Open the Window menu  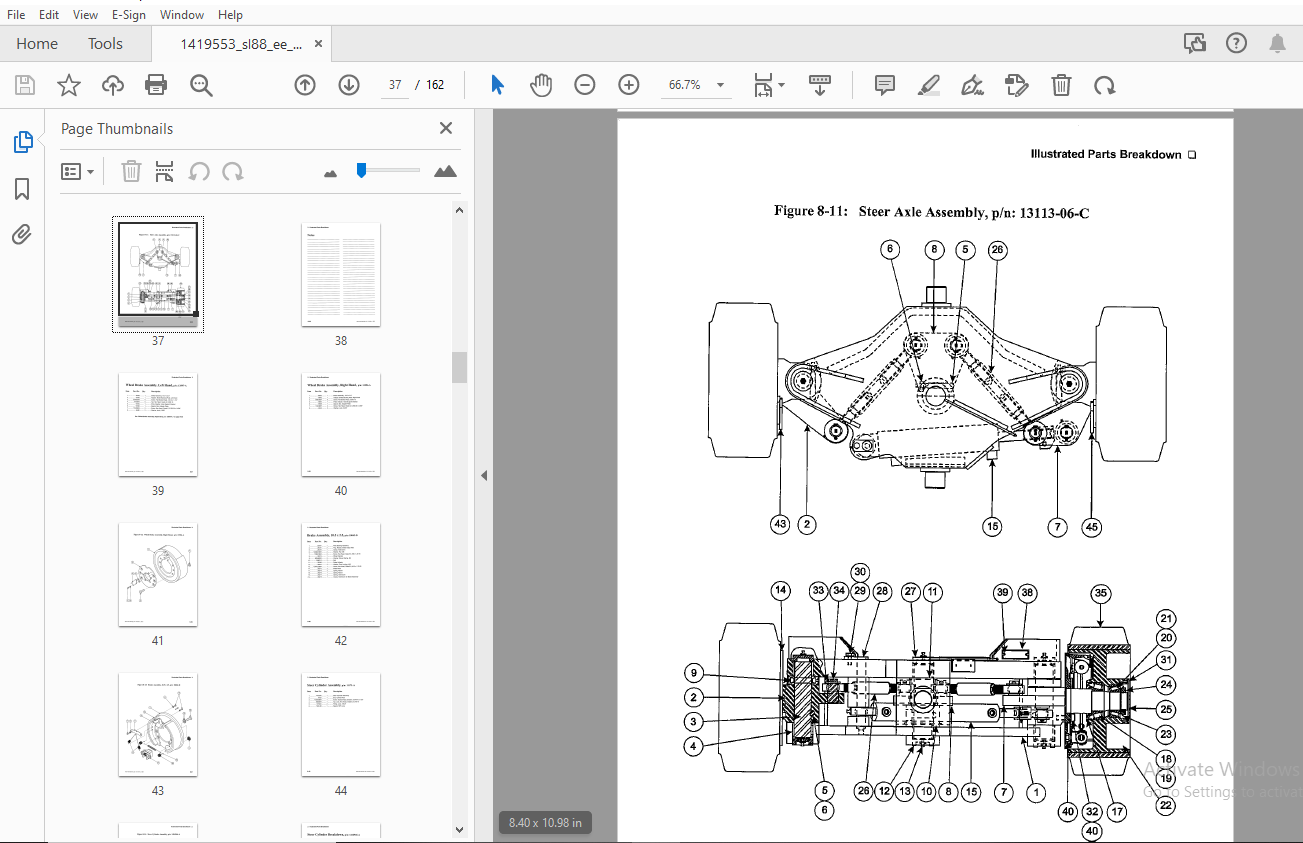pyautogui.click(x=182, y=14)
